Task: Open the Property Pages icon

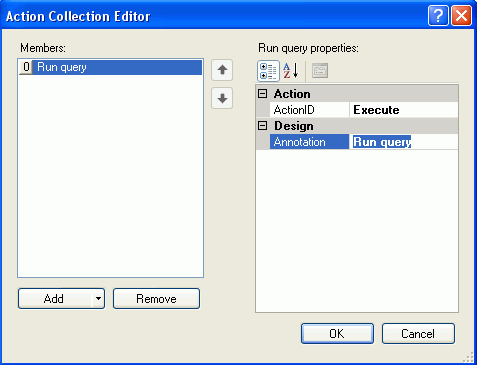Action: click(x=320, y=71)
